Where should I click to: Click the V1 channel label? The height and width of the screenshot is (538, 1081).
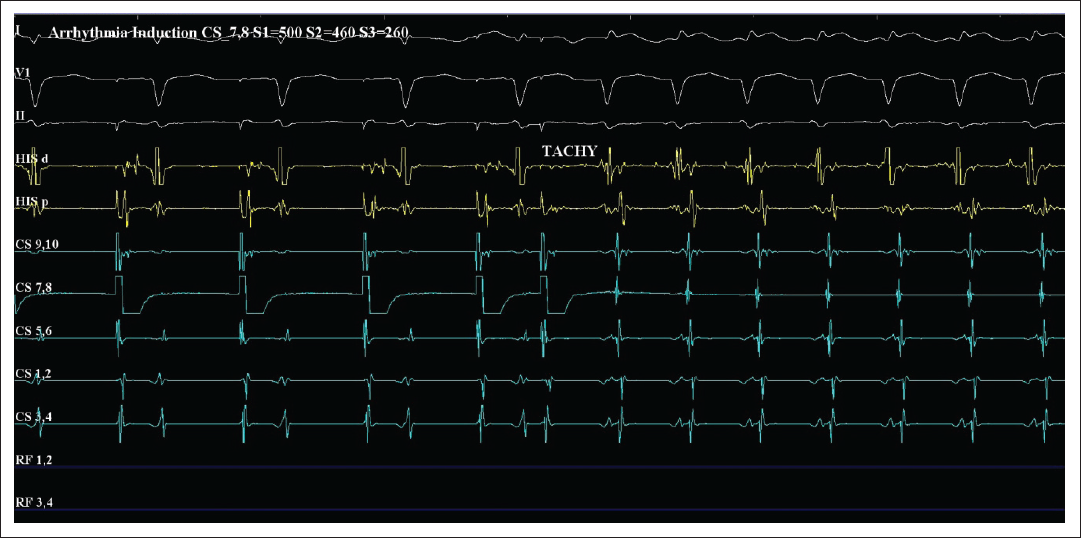tap(22, 72)
